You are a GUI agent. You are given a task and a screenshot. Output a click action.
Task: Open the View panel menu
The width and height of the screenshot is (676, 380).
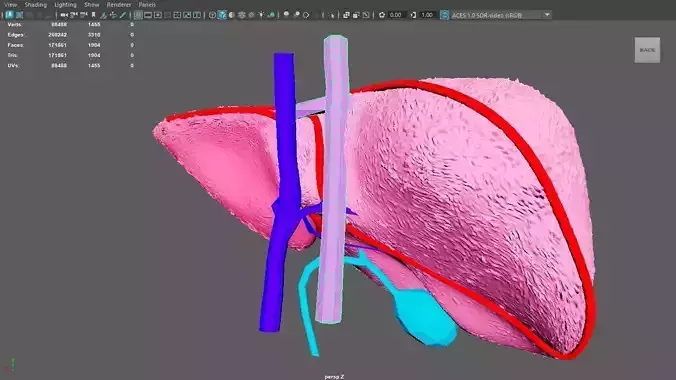(x=10, y=5)
